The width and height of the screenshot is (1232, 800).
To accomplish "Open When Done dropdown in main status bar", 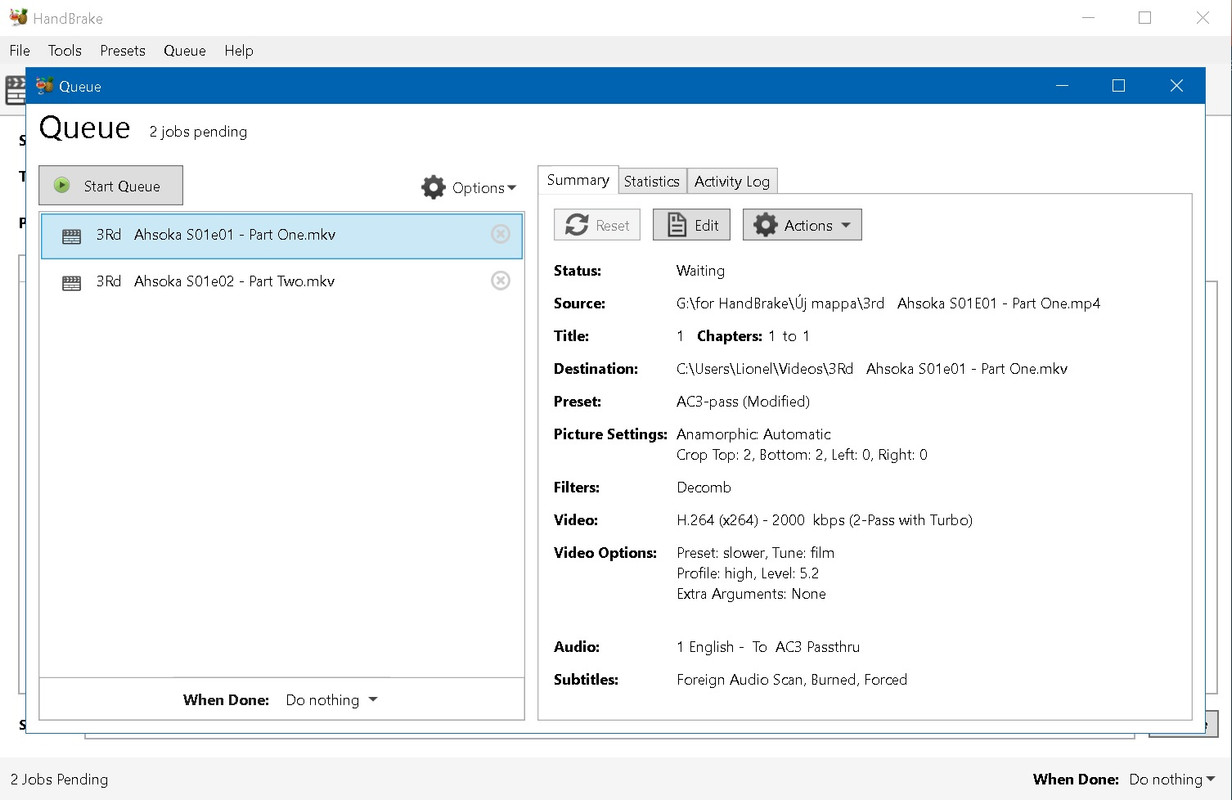I will click(x=1172, y=779).
